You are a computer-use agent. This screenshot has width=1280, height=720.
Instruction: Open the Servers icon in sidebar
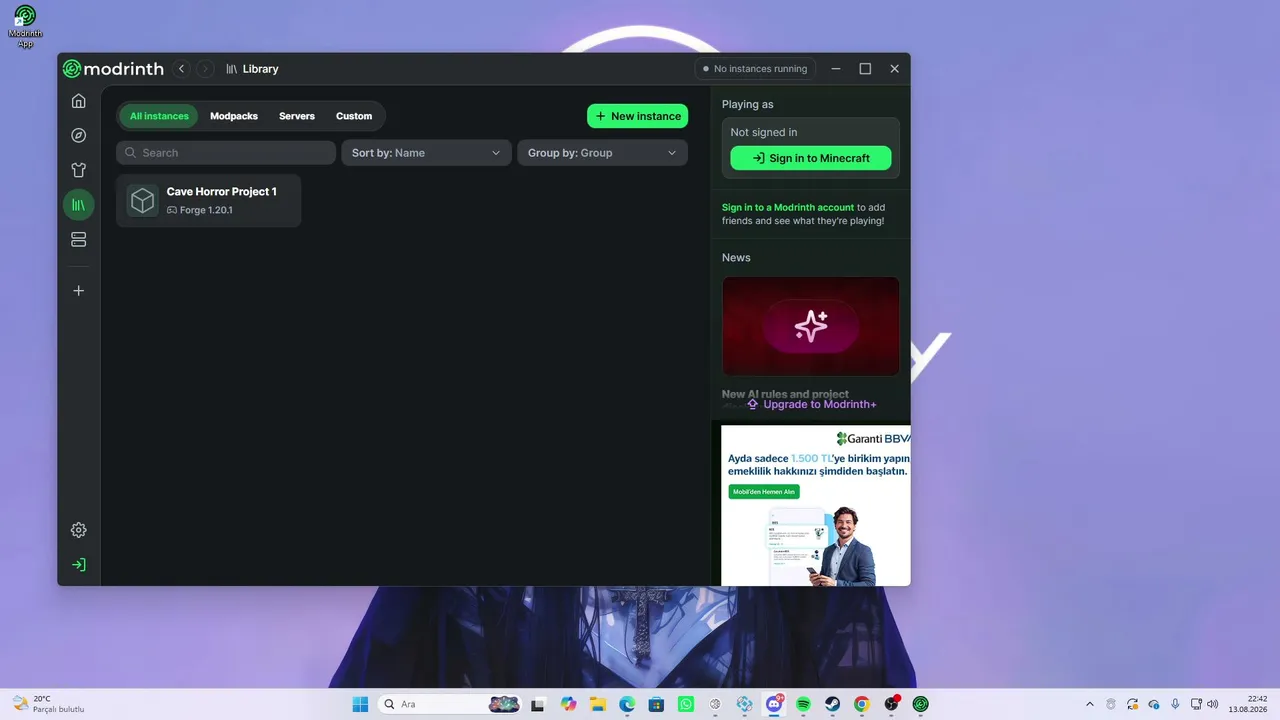(x=79, y=240)
